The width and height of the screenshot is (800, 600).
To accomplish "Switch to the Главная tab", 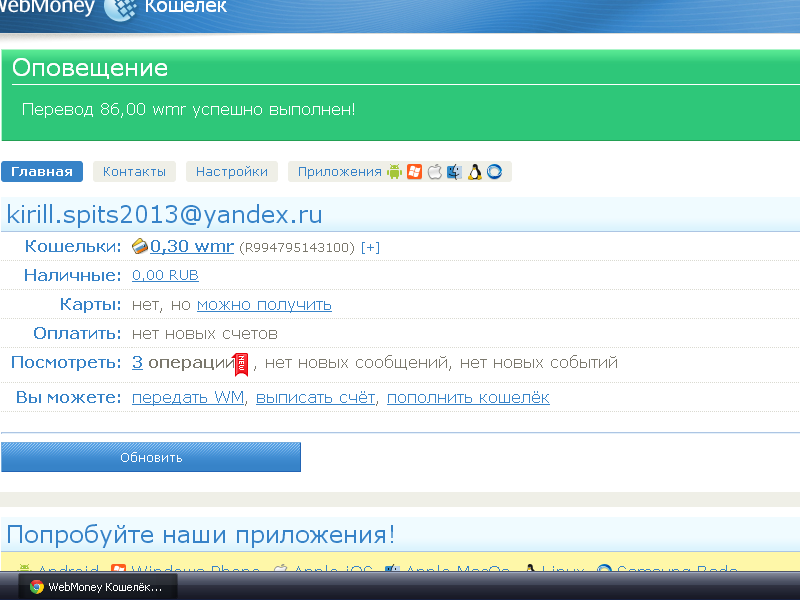I will coord(42,171).
